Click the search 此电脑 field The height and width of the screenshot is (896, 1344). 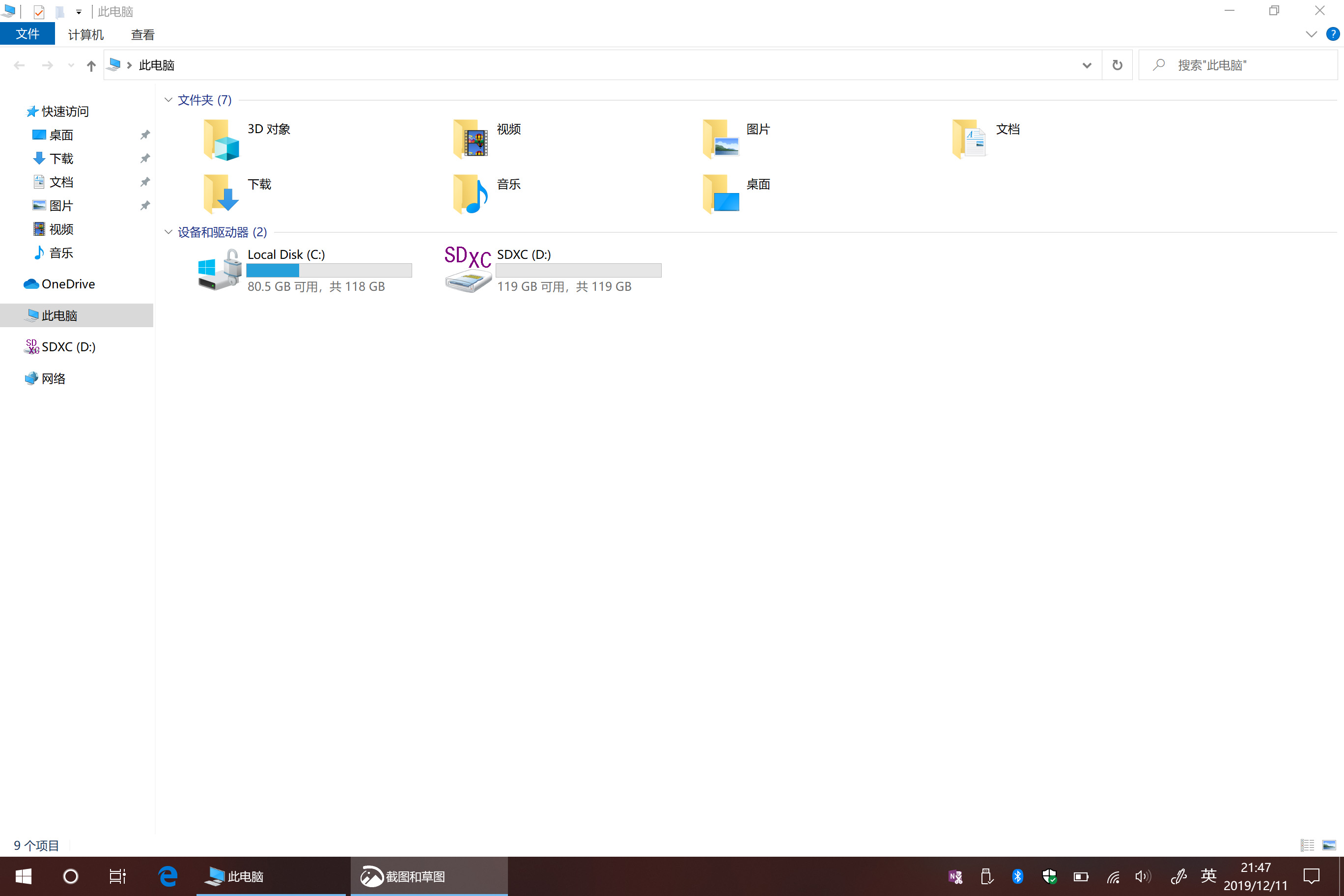[x=1238, y=65]
